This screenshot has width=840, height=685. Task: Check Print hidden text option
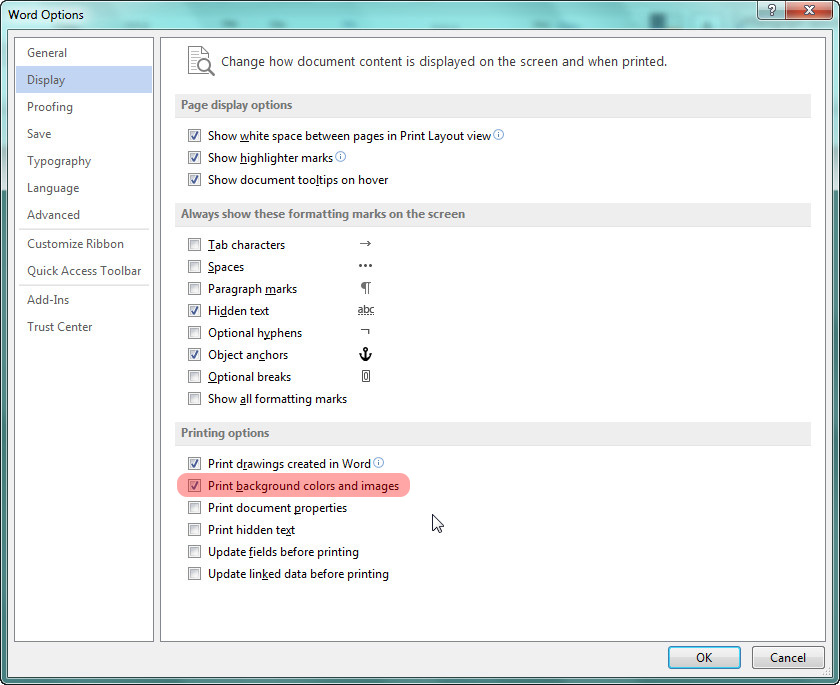(194, 530)
